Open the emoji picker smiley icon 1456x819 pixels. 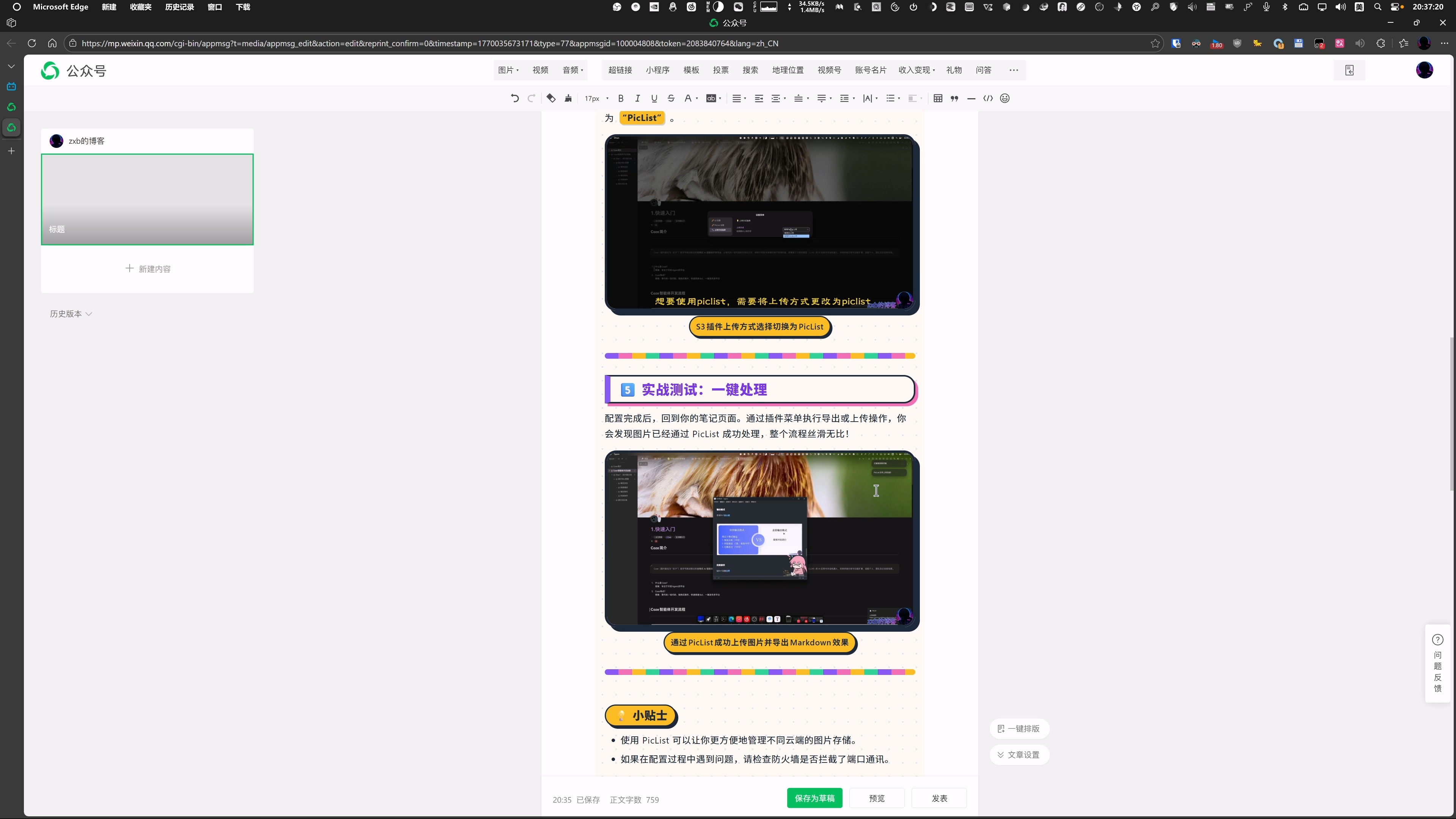1005,98
